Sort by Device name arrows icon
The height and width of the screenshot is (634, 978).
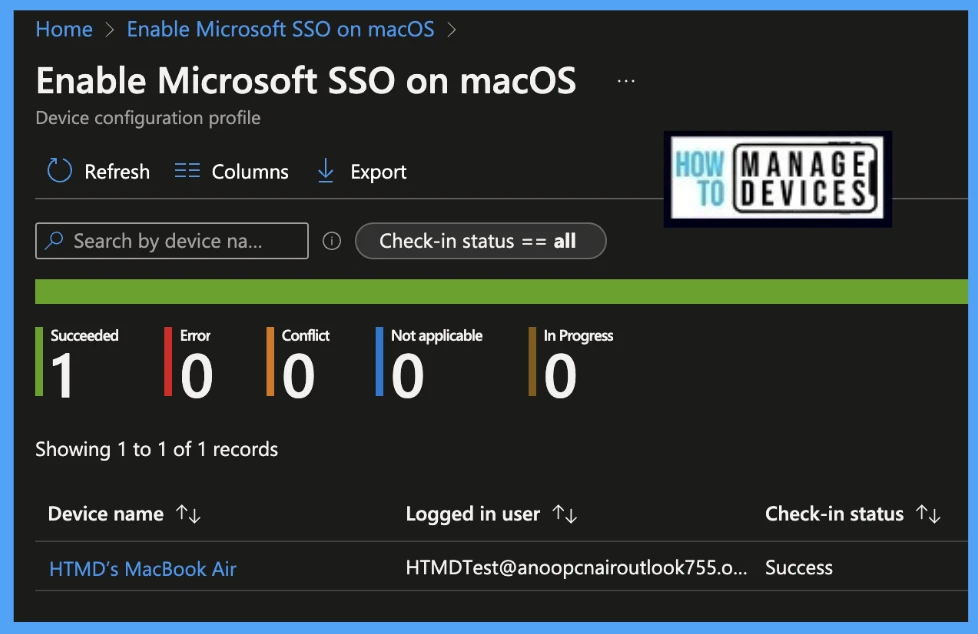(188, 514)
